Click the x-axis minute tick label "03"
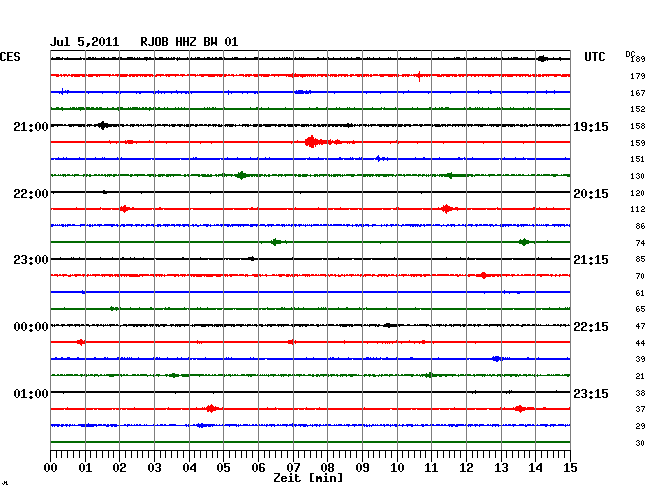 [x=154, y=468]
